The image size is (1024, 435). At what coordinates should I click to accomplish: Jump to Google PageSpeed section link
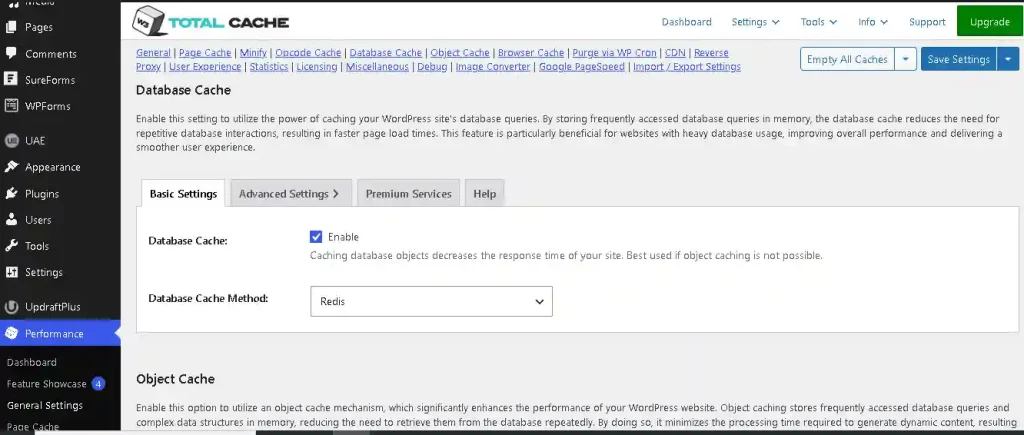tap(582, 67)
